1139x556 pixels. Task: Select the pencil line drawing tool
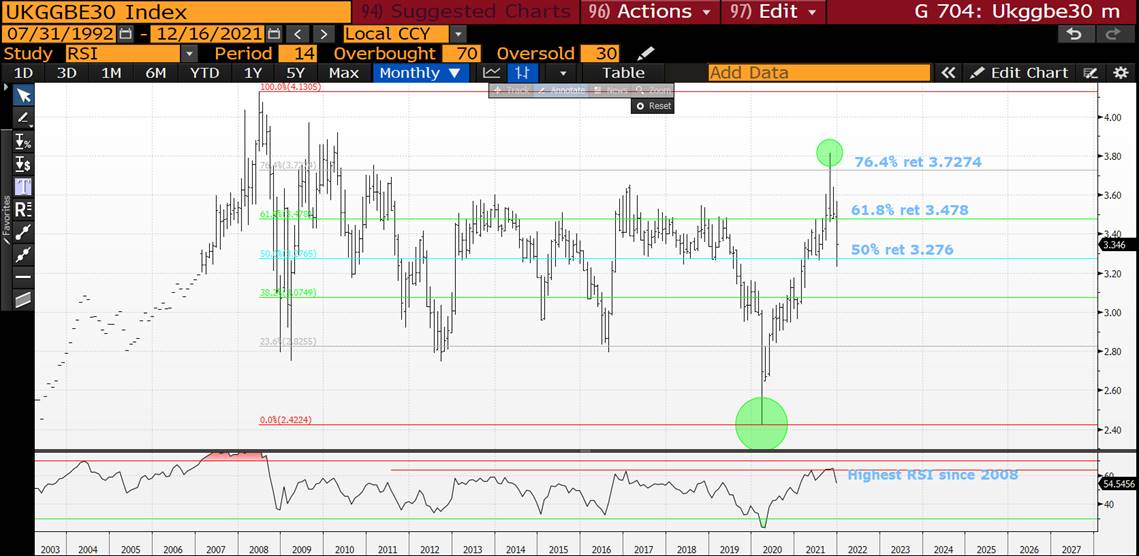click(24, 118)
